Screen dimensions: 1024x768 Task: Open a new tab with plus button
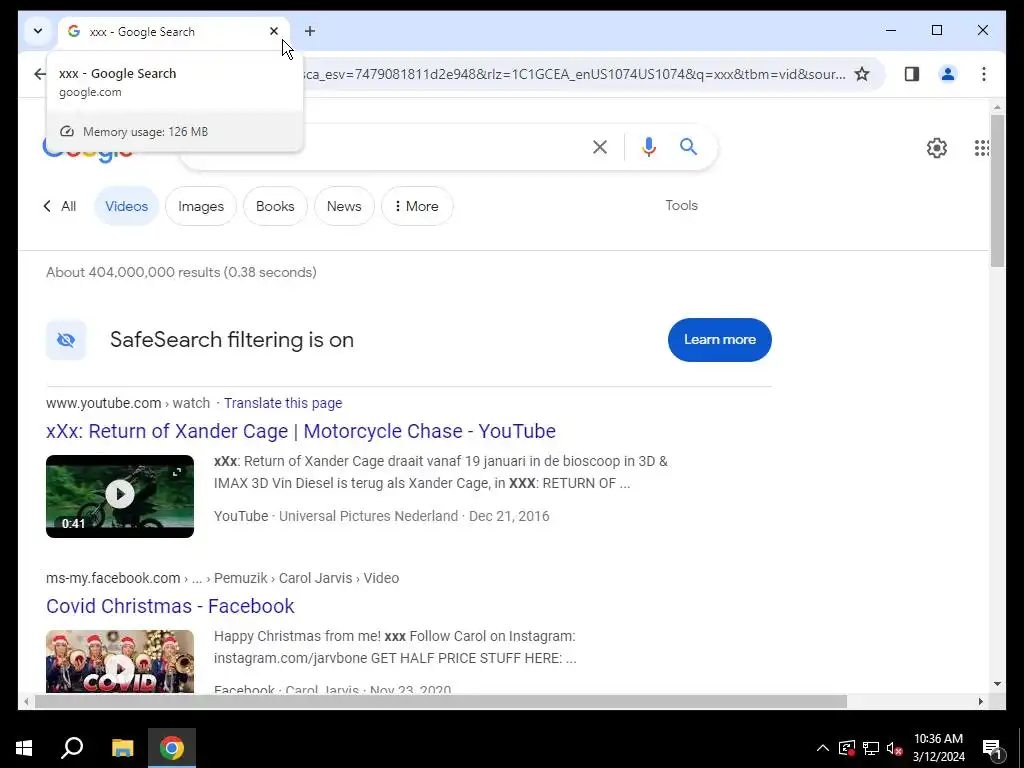(310, 31)
